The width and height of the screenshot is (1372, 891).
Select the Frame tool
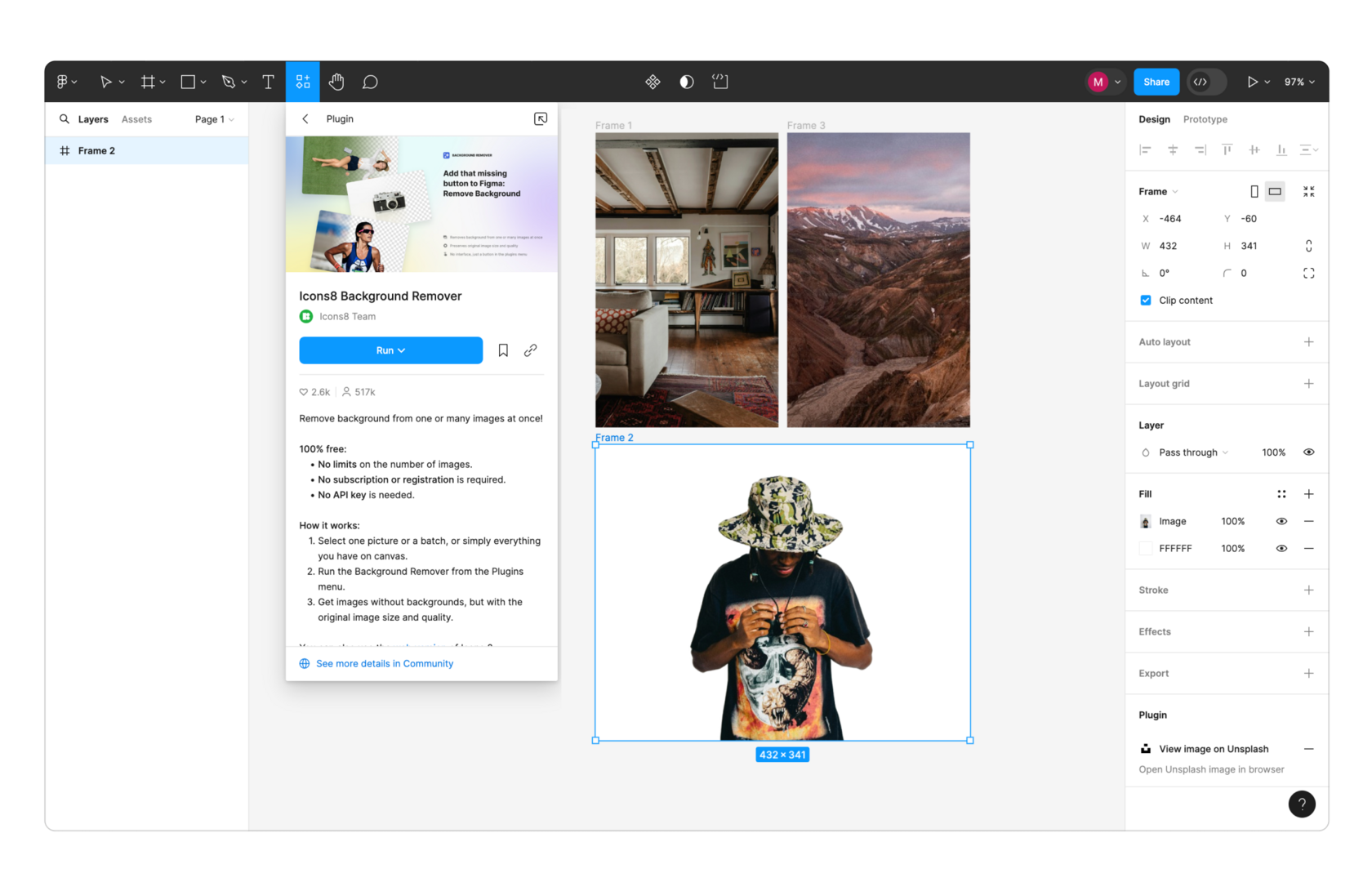148,82
